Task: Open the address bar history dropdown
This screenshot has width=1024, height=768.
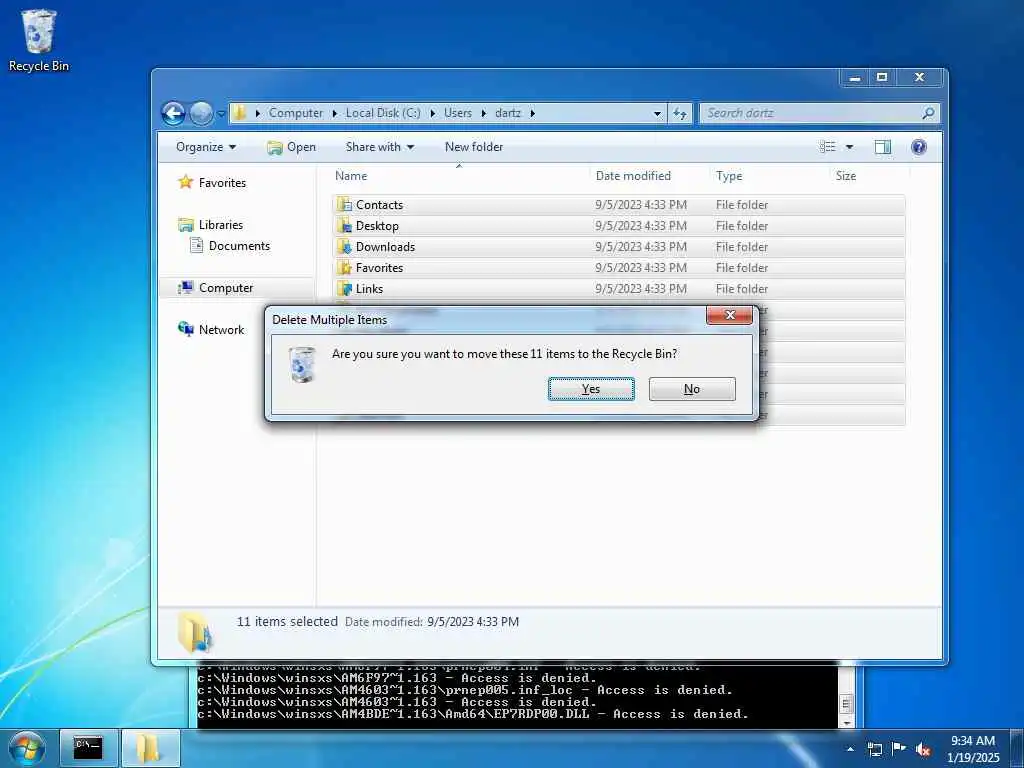Action: [657, 114]
